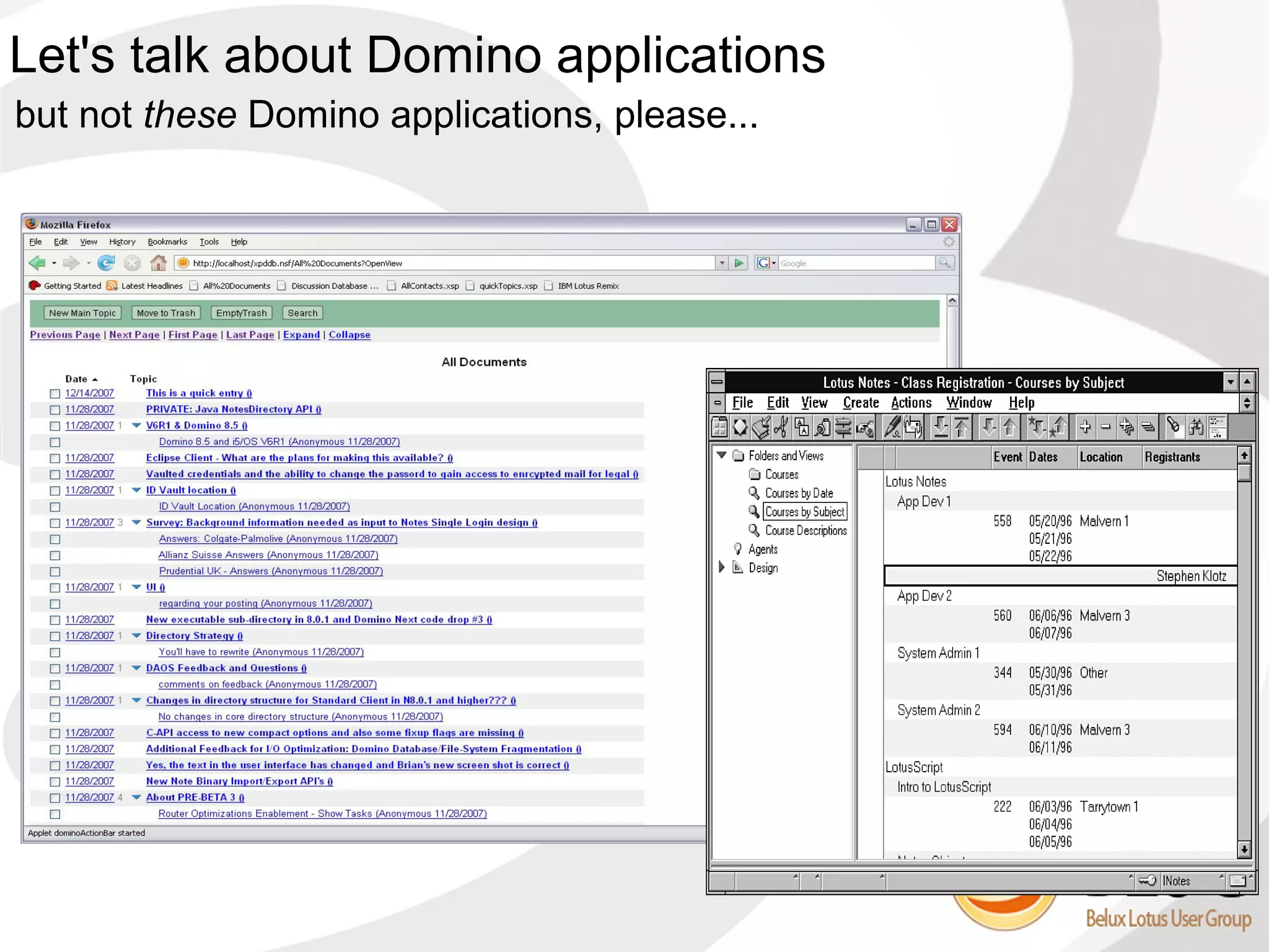This screenshot has height=952, width=1269.
Task: Open the Bookmarks menu in Firefox
Action: [x=167, y=242]
